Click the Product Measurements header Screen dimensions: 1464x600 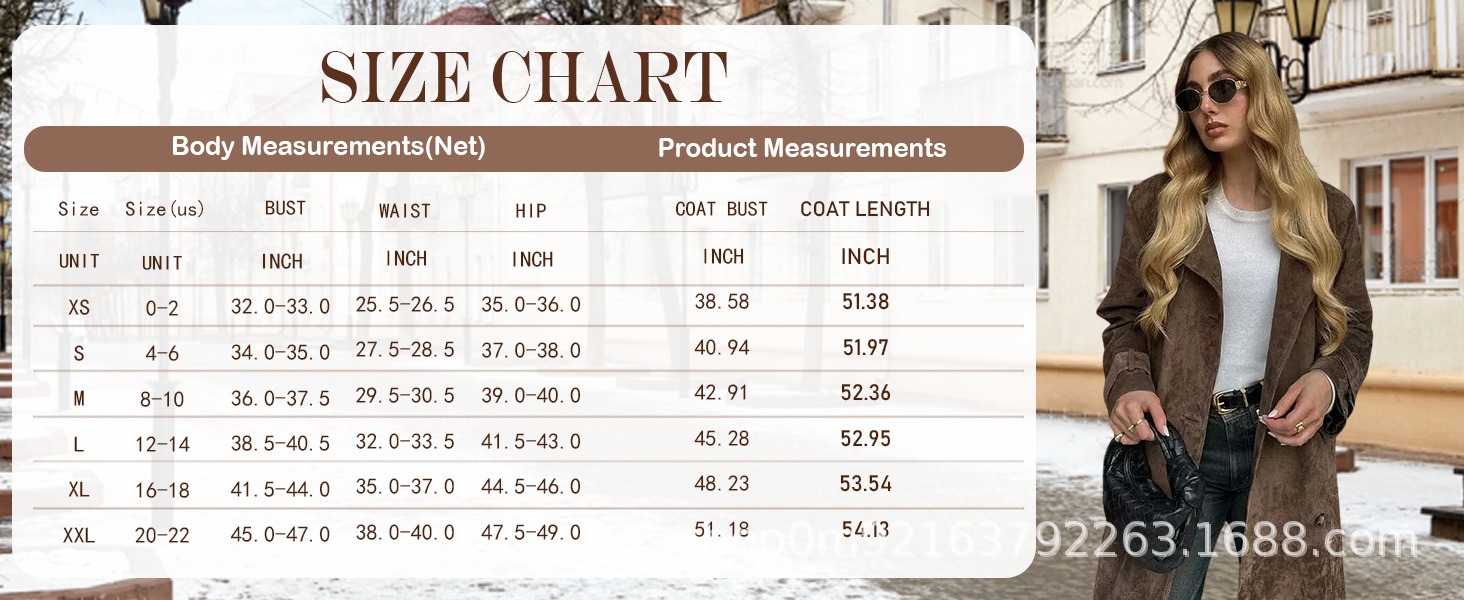pyautogui.click(x=801, y=149)
